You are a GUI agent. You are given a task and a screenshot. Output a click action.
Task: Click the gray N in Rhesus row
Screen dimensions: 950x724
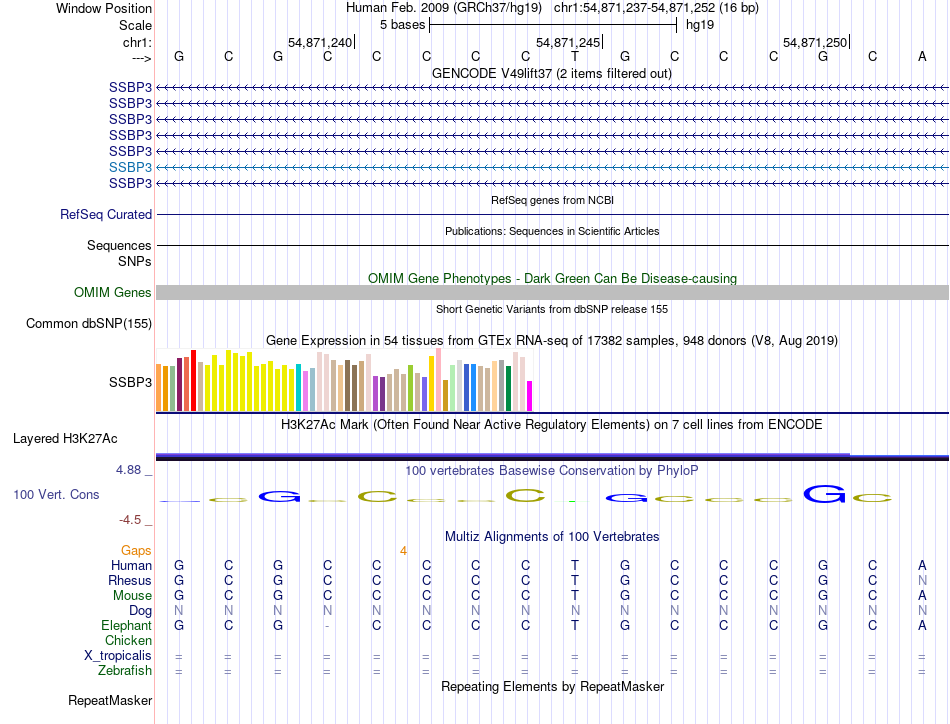[x=922, y=580]
